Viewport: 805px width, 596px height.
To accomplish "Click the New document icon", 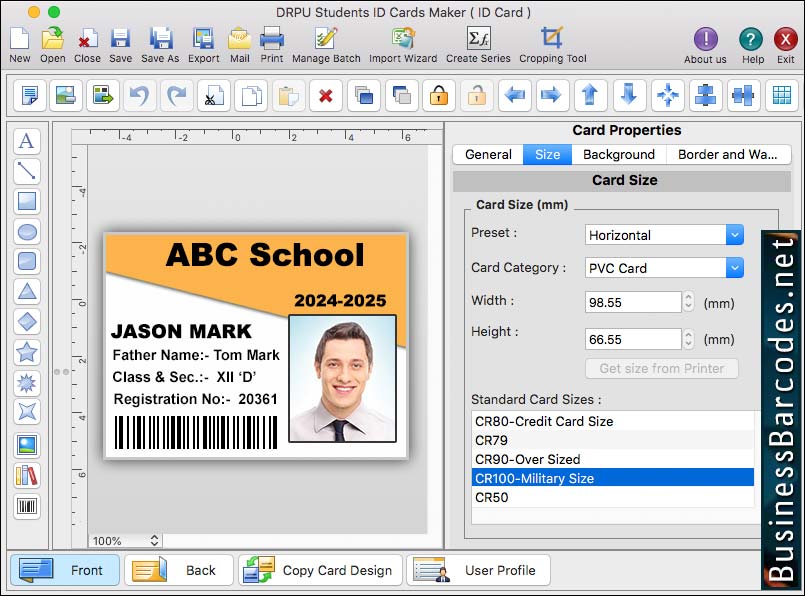I will point(20,39).
